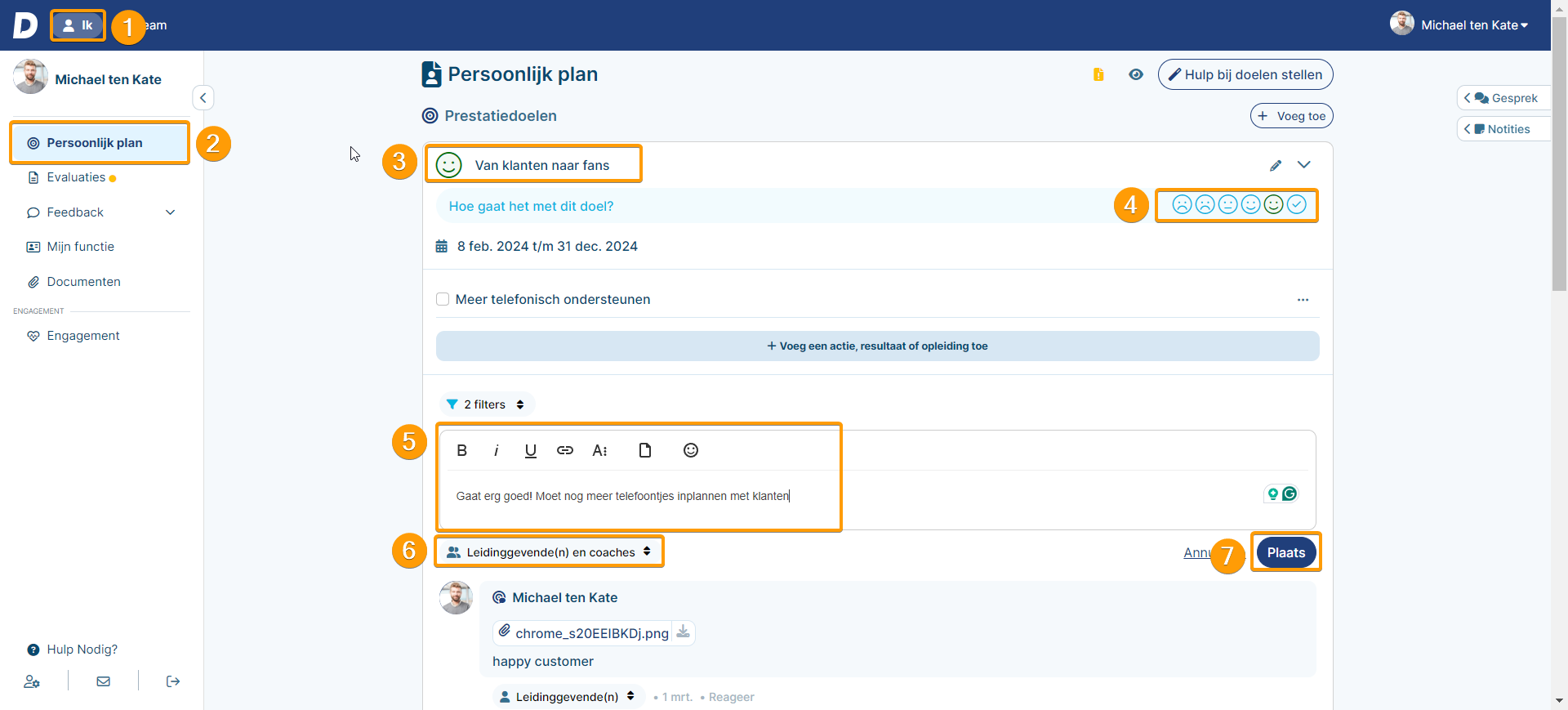Click green smiley next to goal title
The width and height of the screenshot is (1568, 710).
pos(448,165)
